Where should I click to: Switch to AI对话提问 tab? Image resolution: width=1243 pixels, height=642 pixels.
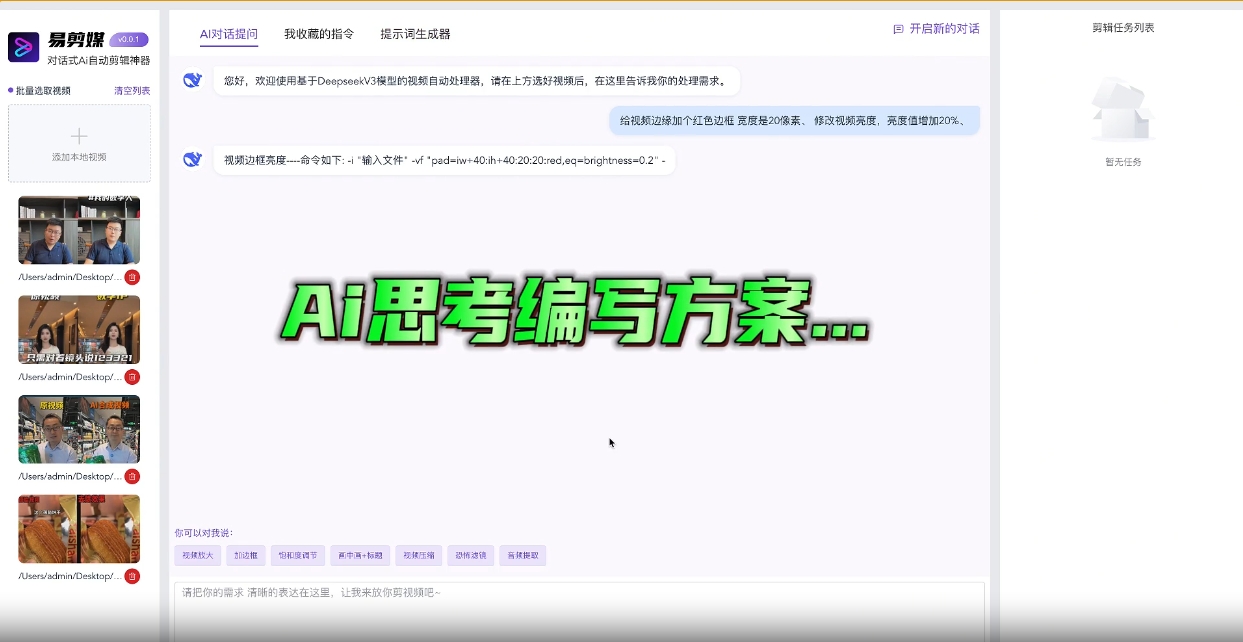pos(228,34)
